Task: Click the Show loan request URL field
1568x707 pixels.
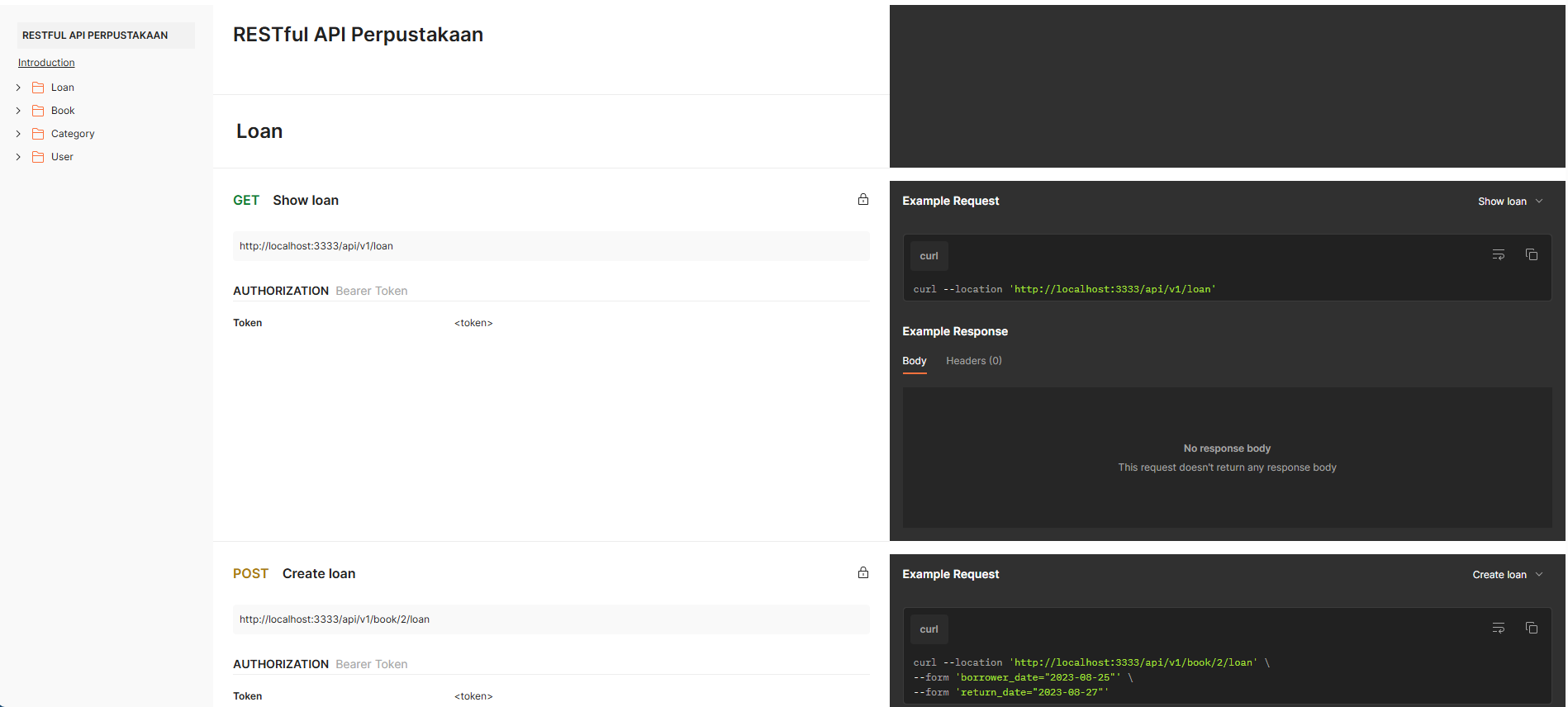Action: [x=550, y=246]
